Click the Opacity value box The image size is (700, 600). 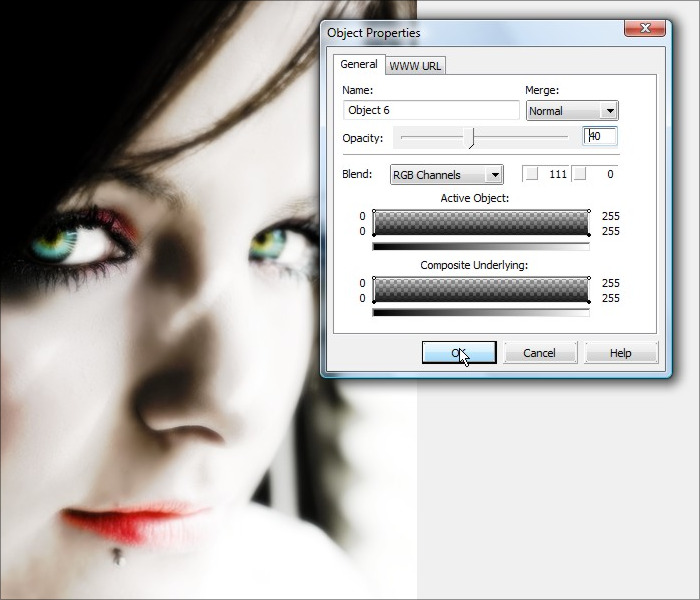(x=601, y=137)
